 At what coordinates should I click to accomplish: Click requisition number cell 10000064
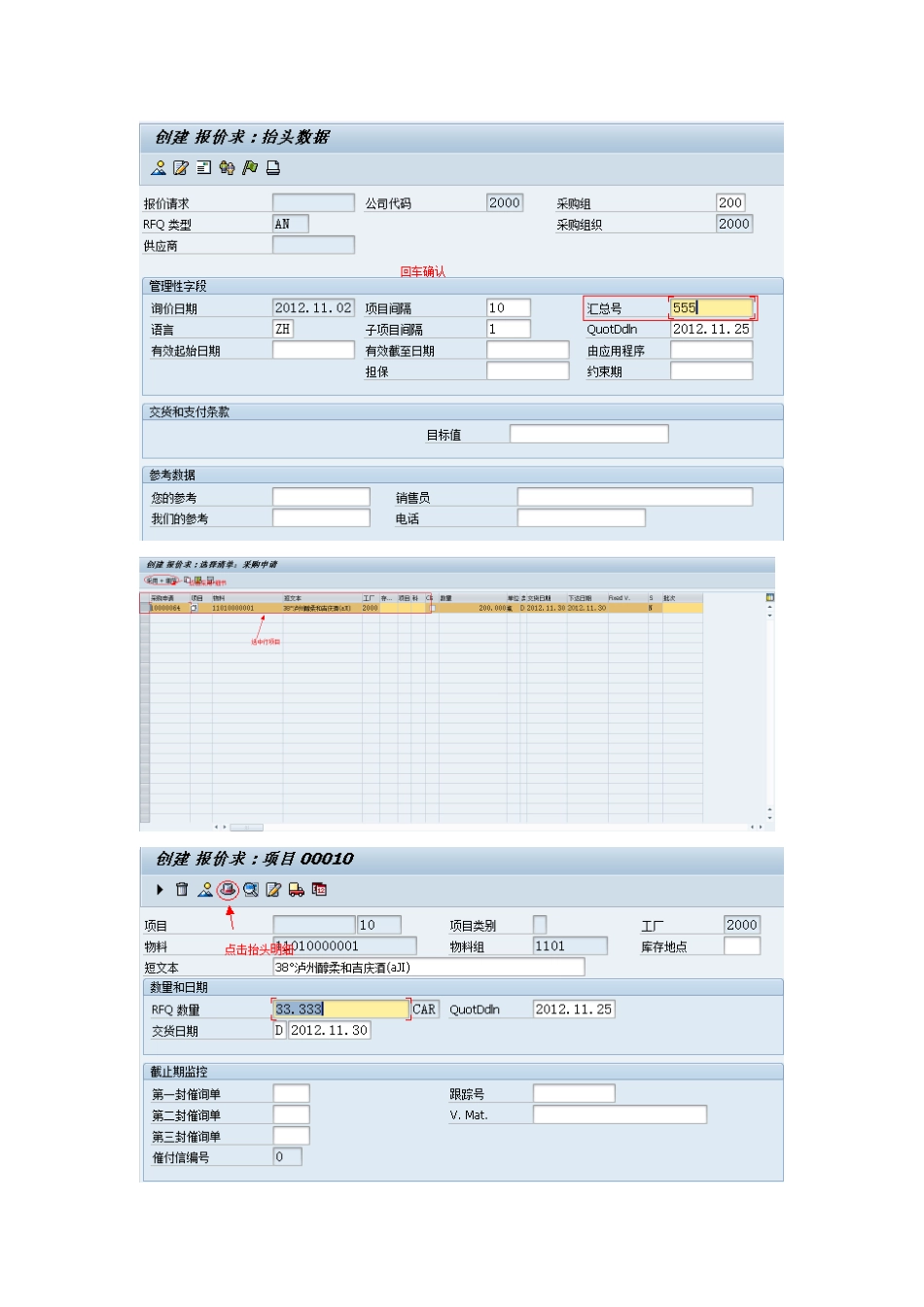click(x=167, y=608)
